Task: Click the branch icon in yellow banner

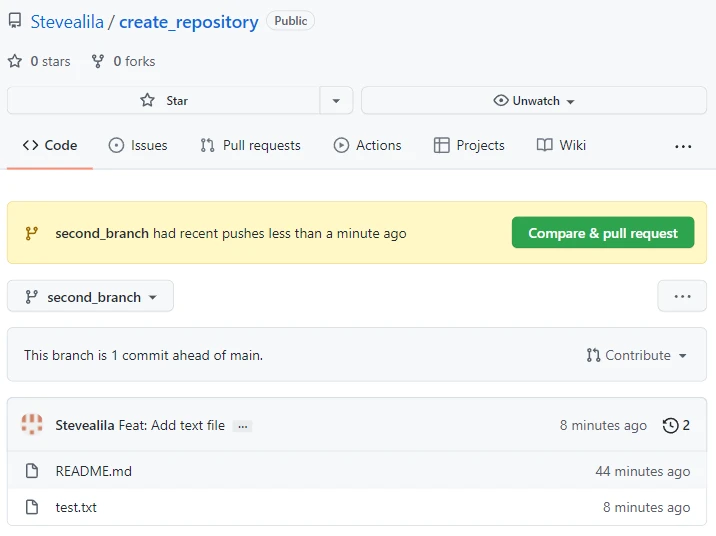Action: pyautogui.click(x=32, y=233)
